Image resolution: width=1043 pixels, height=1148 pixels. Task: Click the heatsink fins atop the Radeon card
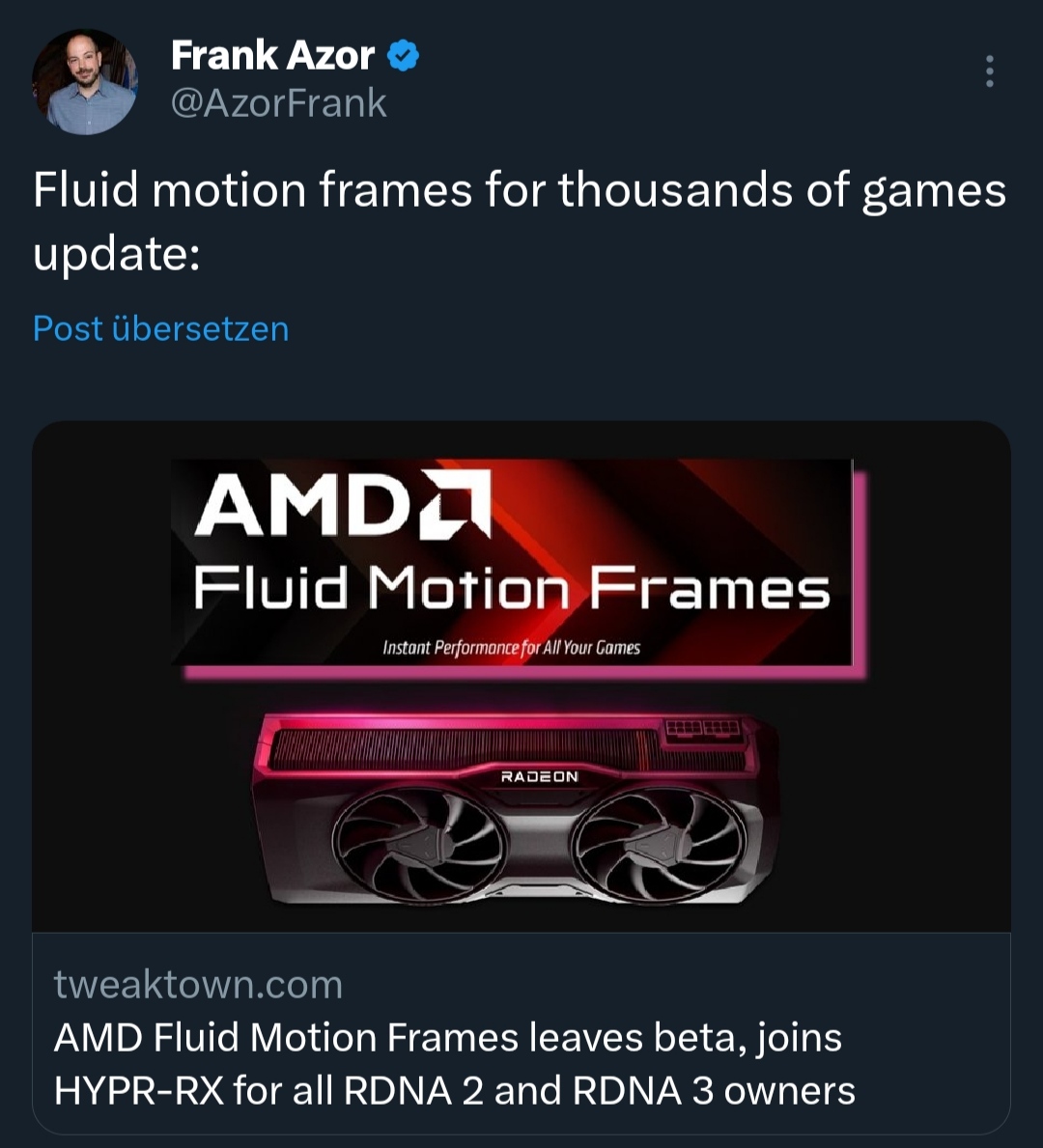click(x=464, y=749)
